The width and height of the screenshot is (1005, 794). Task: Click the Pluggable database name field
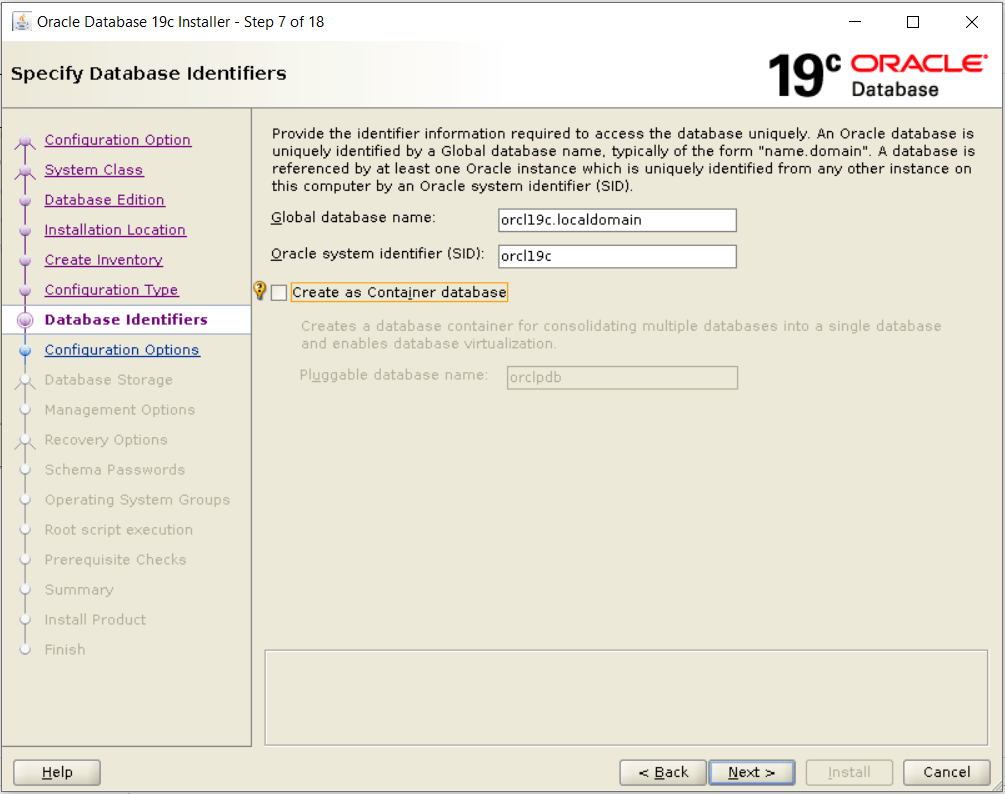(x=622, y=377)
